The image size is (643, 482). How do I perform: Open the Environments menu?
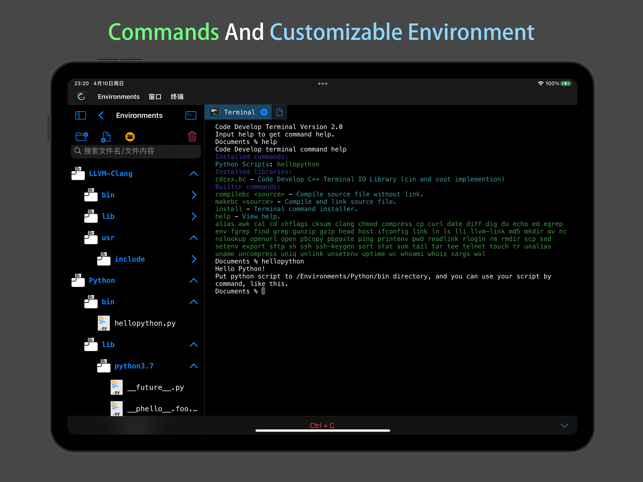click(x=119, y=96)
